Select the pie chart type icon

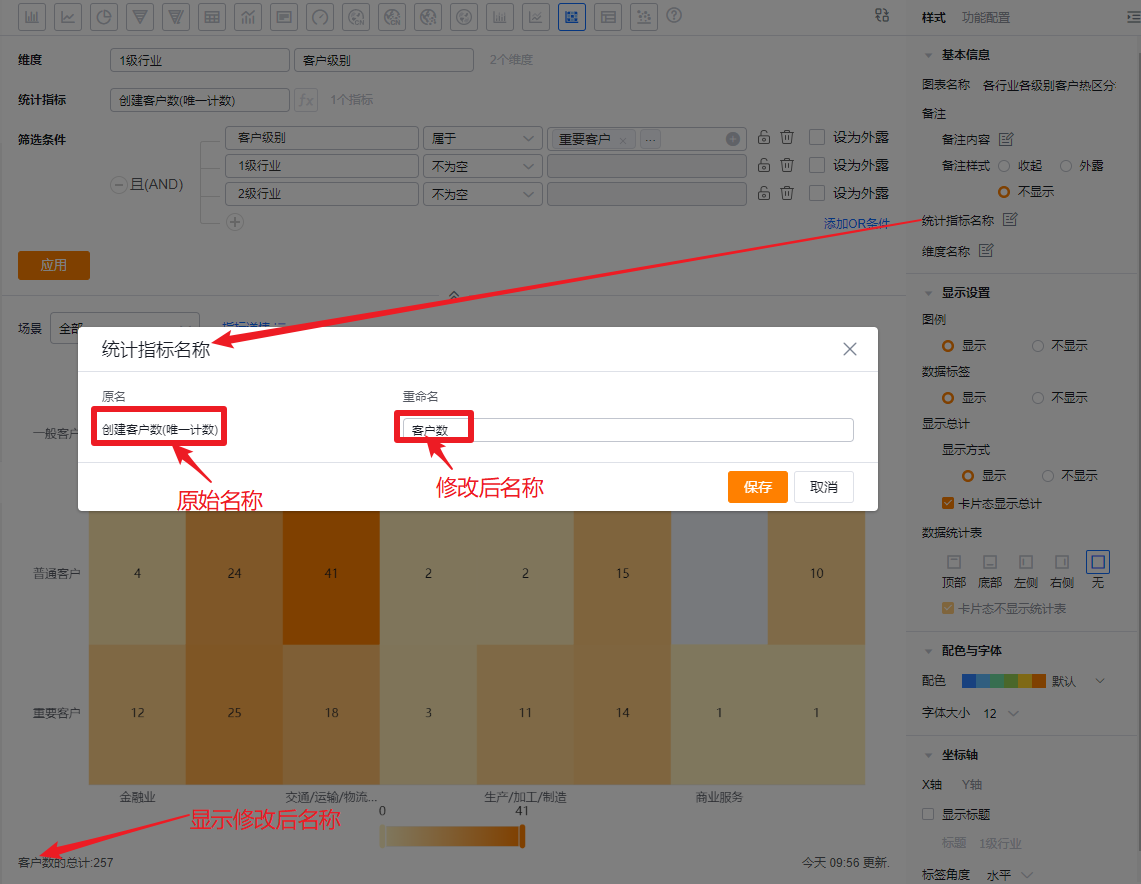point(103,16)
